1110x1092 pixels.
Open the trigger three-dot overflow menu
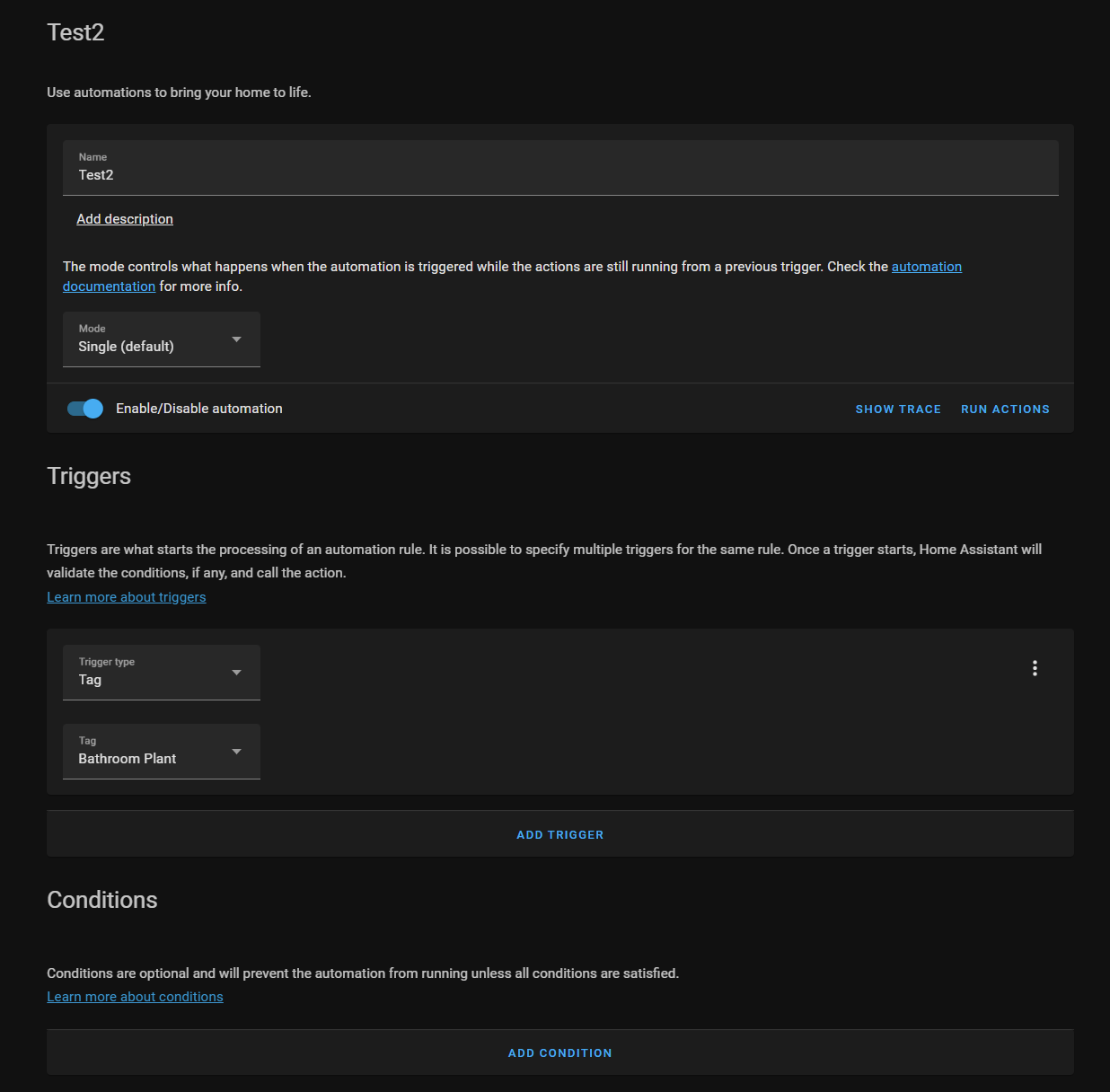1035,668
